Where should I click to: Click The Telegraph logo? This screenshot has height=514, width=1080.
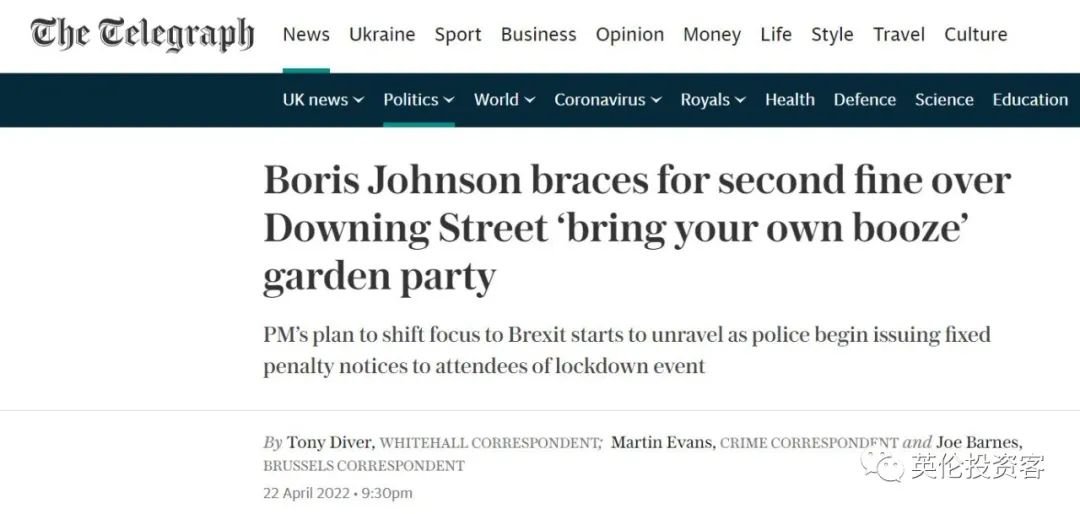pos(142,34)
